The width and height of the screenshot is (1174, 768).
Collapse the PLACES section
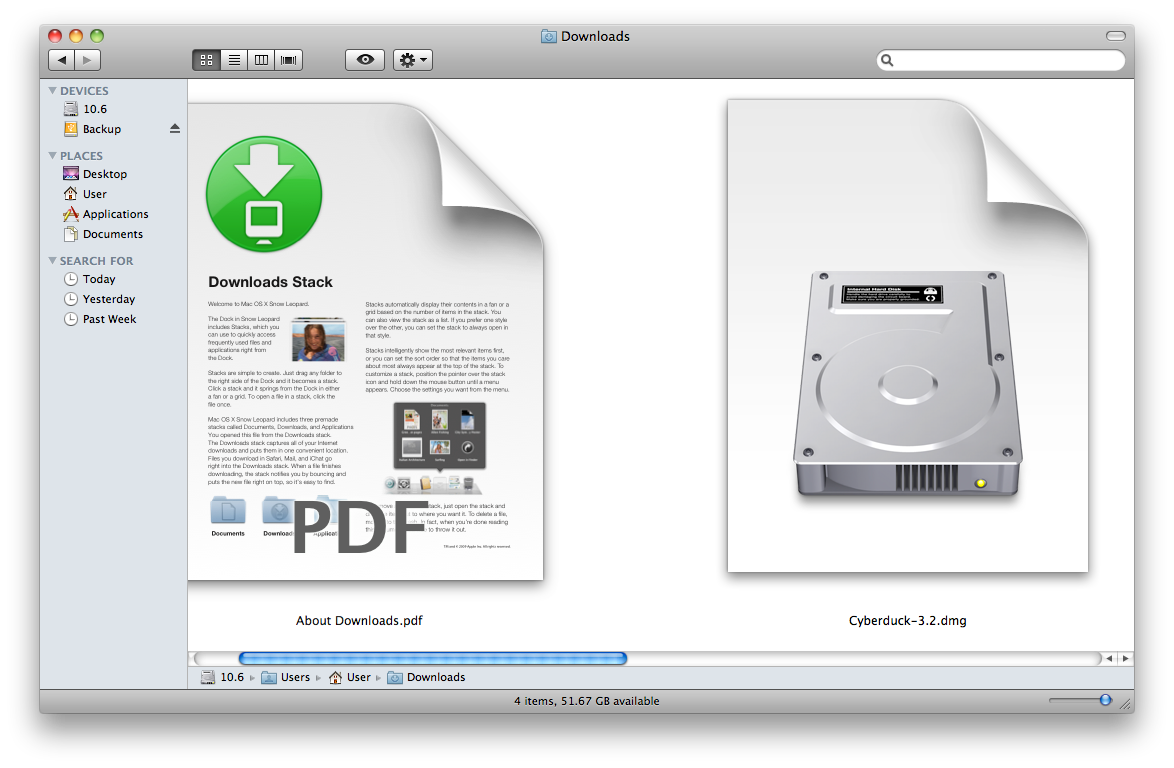[52, 156]
